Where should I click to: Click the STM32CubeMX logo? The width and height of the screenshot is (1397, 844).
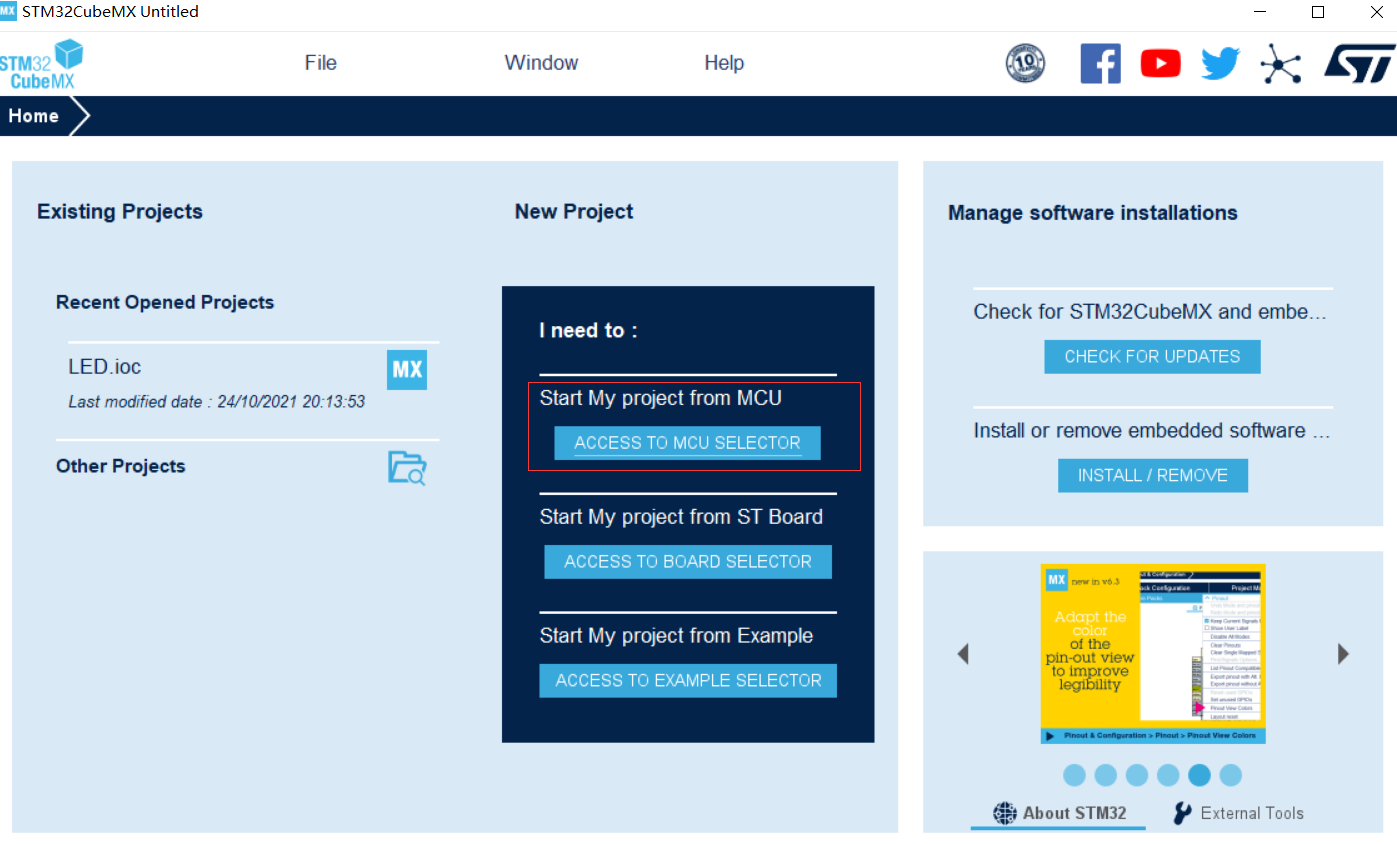click(x=41, y=64)
